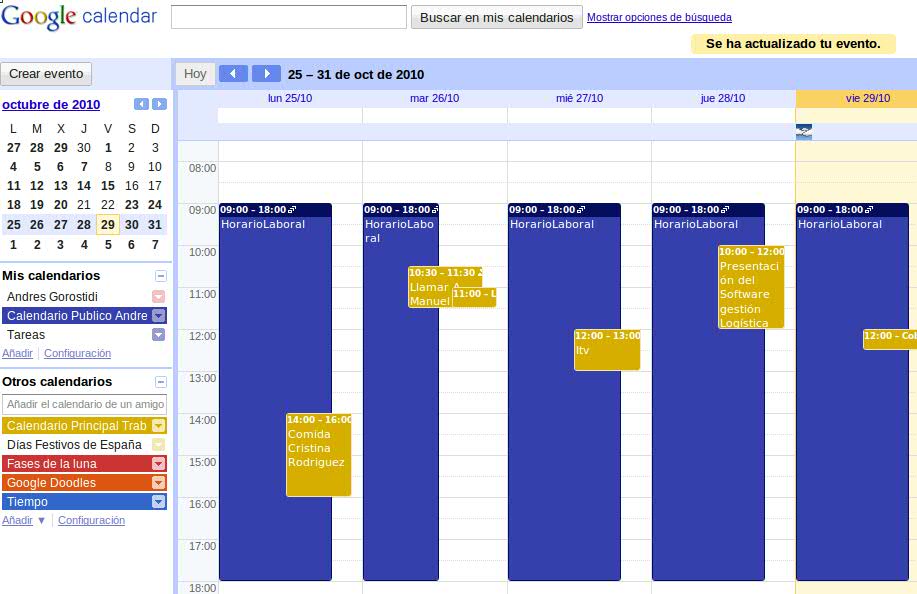Open Mostrar opciones de búsqueda link

(659, 18)
